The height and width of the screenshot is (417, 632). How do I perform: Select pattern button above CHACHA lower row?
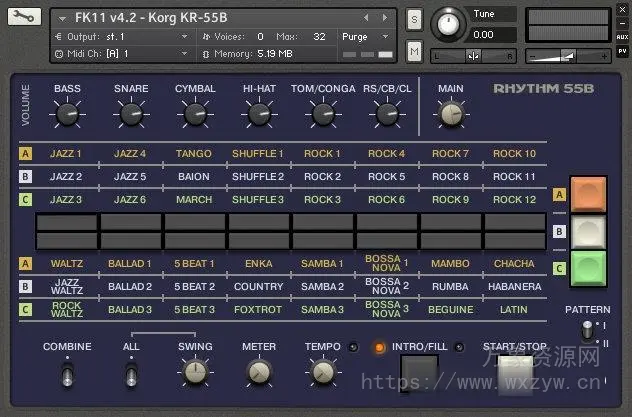coord(515,241)
